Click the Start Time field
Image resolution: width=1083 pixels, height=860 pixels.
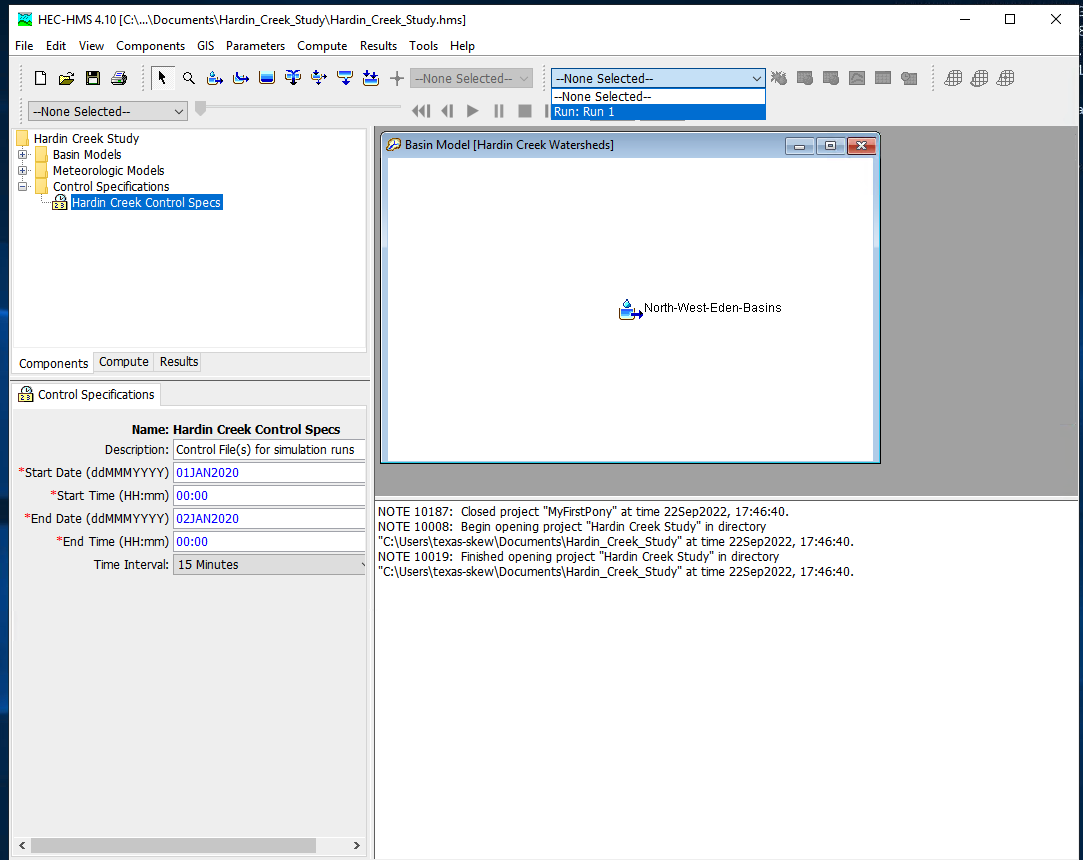point(269,495)
